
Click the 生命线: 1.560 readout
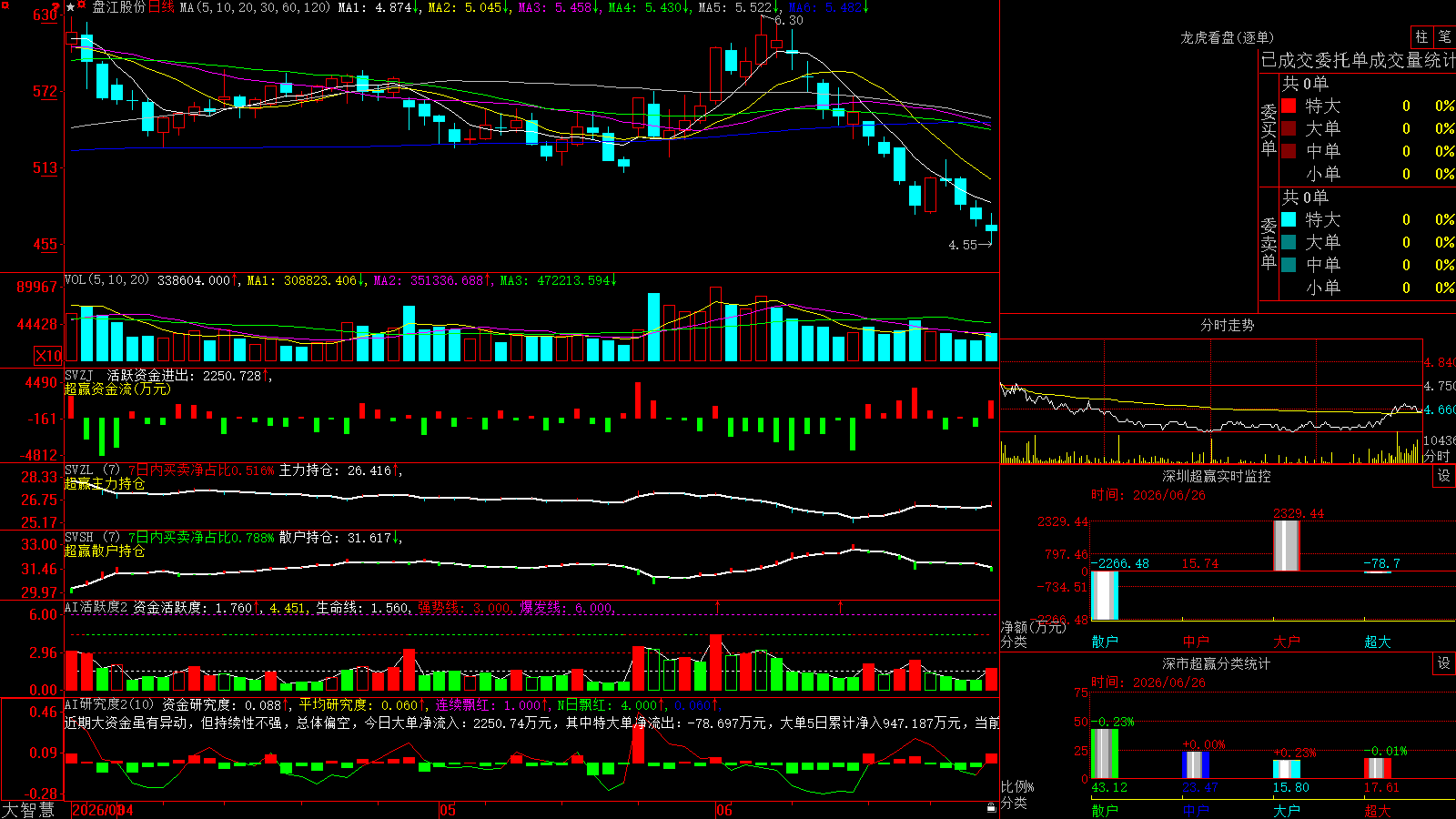[x=362, y=607]
